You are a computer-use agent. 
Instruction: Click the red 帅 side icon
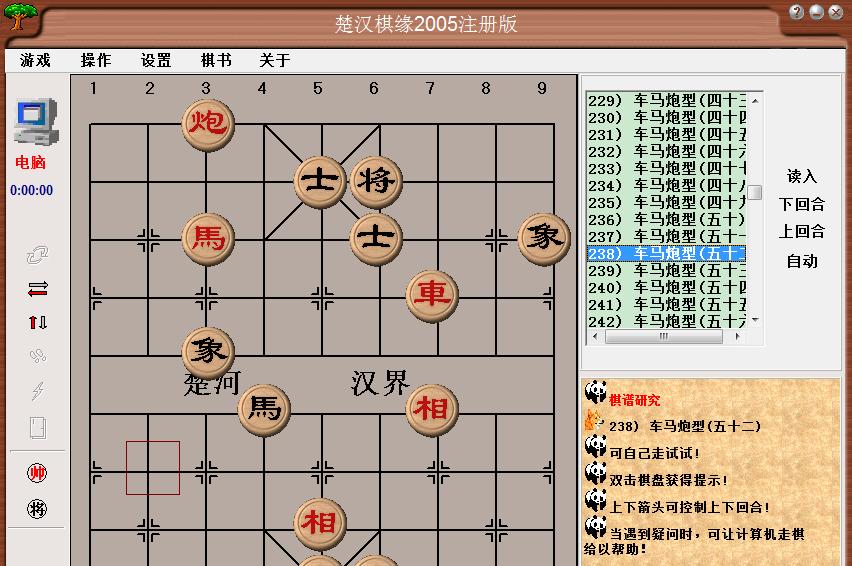point(37,473)
